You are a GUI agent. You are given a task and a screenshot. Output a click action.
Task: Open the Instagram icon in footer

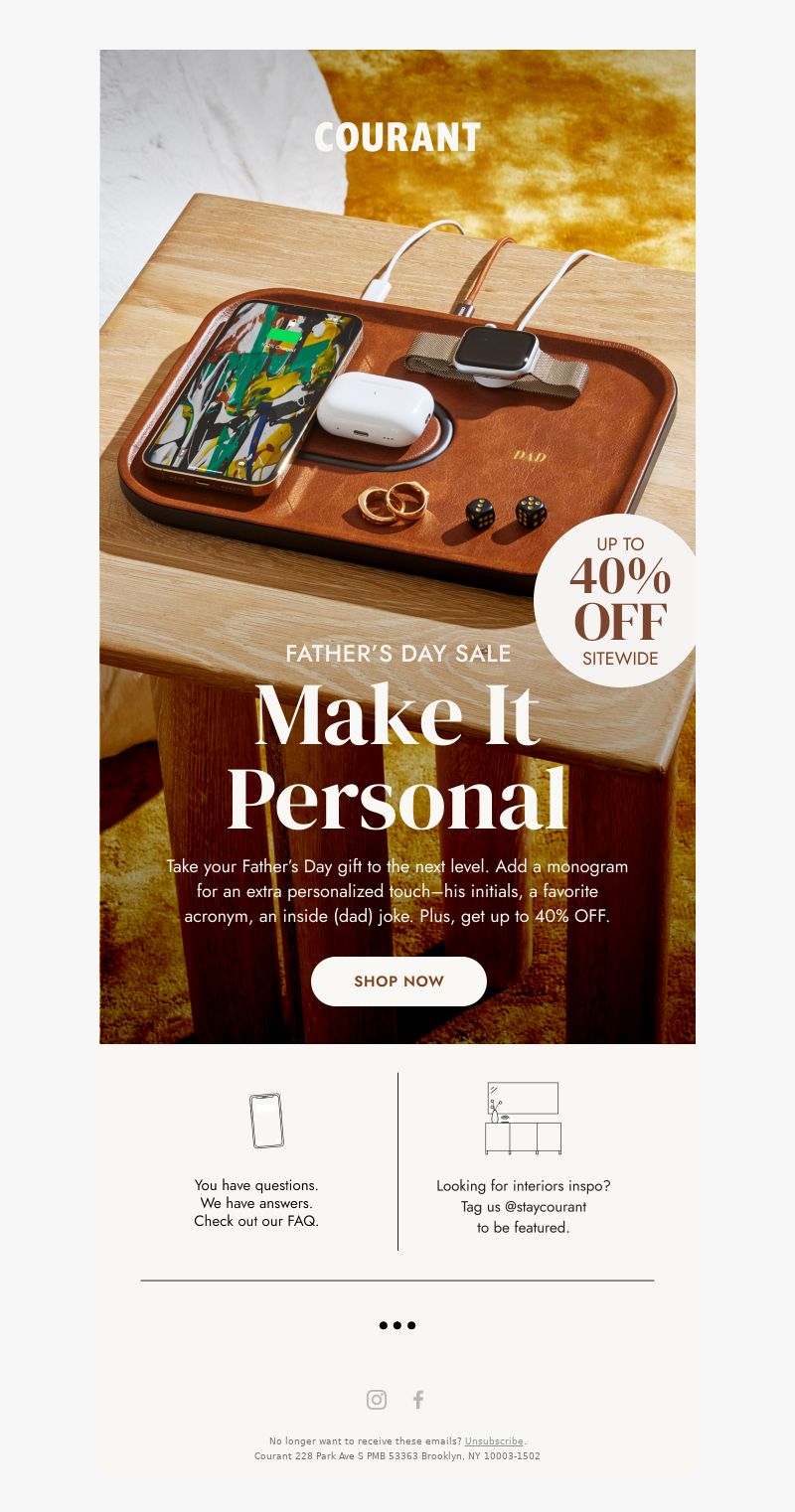click(x=377, y=1400)
